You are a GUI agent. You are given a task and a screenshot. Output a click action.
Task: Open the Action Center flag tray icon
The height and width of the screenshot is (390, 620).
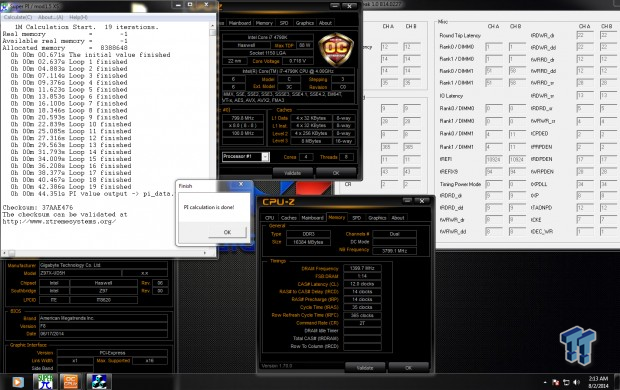(x=556, y=382)
